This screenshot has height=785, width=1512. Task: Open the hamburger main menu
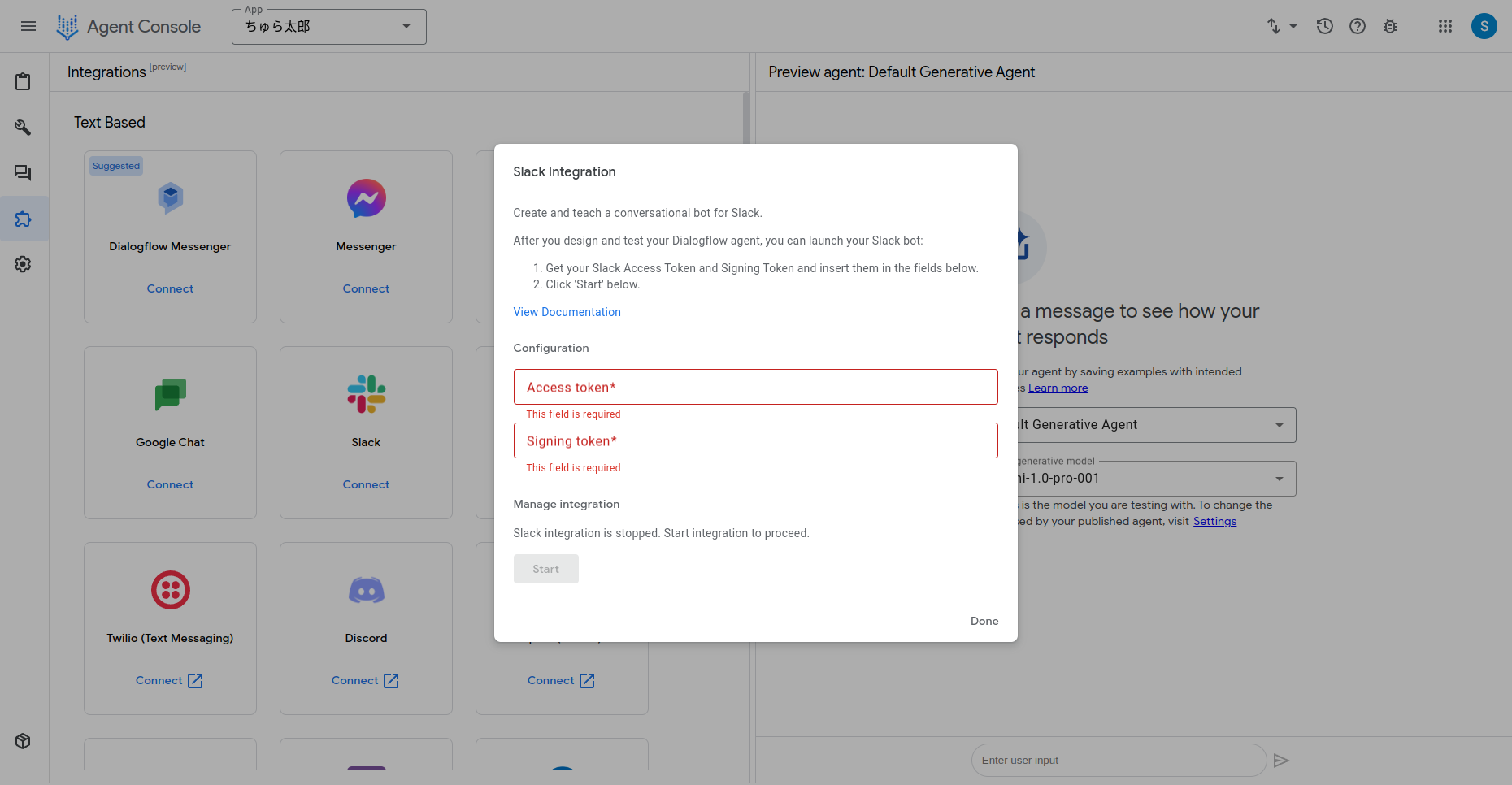(28, 26)
